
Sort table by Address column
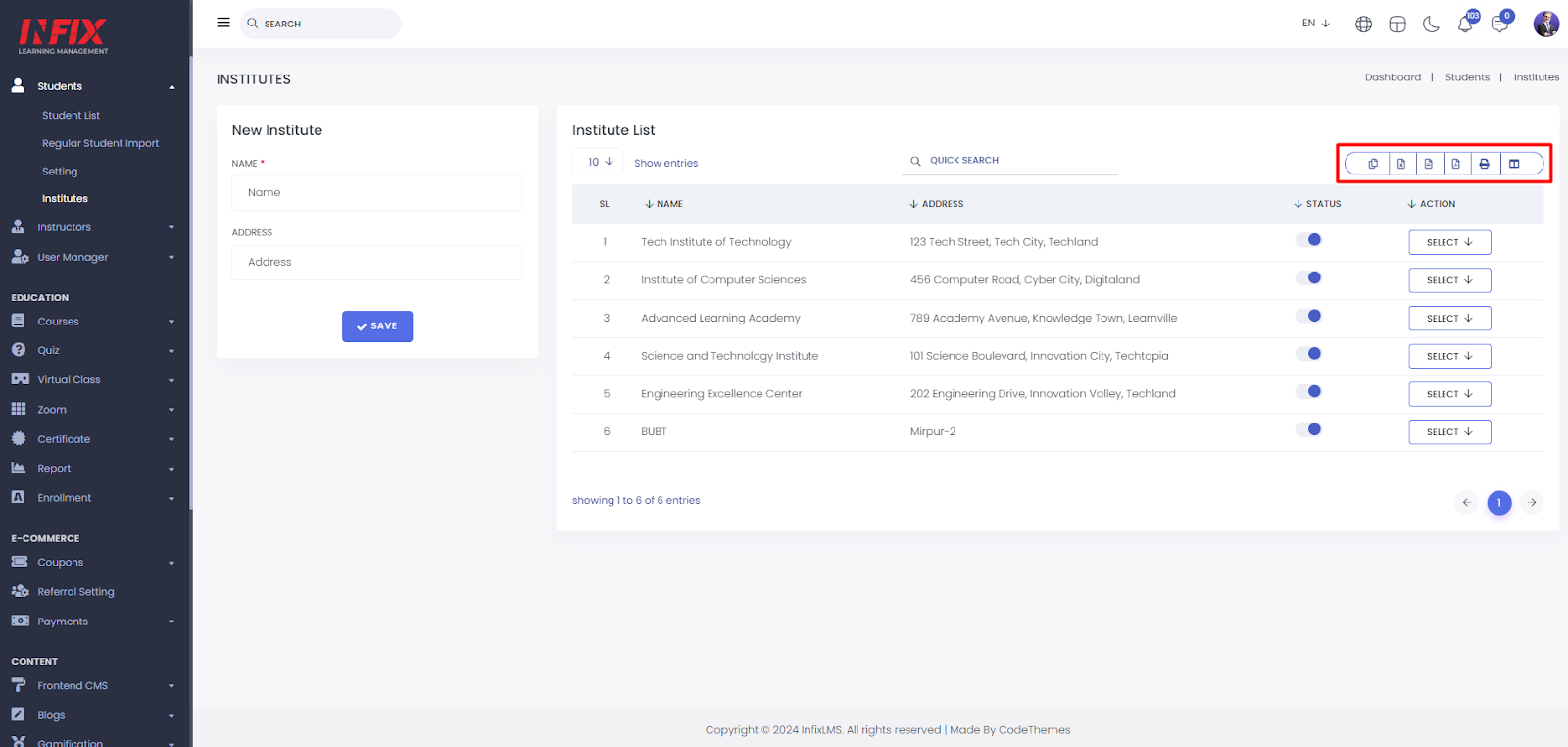pyautogui.click(x=937, y=204)
